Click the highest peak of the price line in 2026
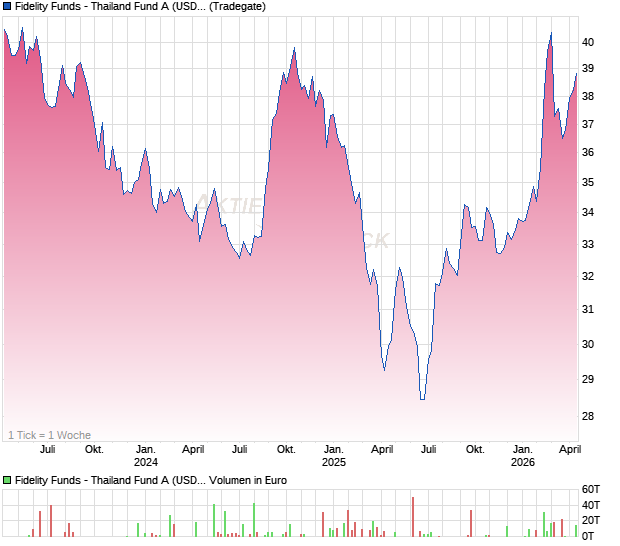 tap(550, 34)
